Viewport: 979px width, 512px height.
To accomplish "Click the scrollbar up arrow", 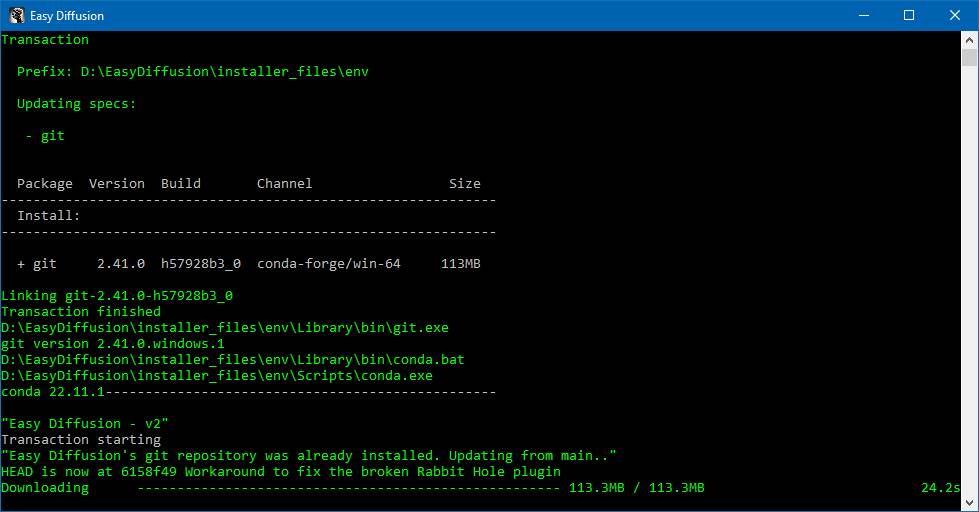I will tap(970, 40).
